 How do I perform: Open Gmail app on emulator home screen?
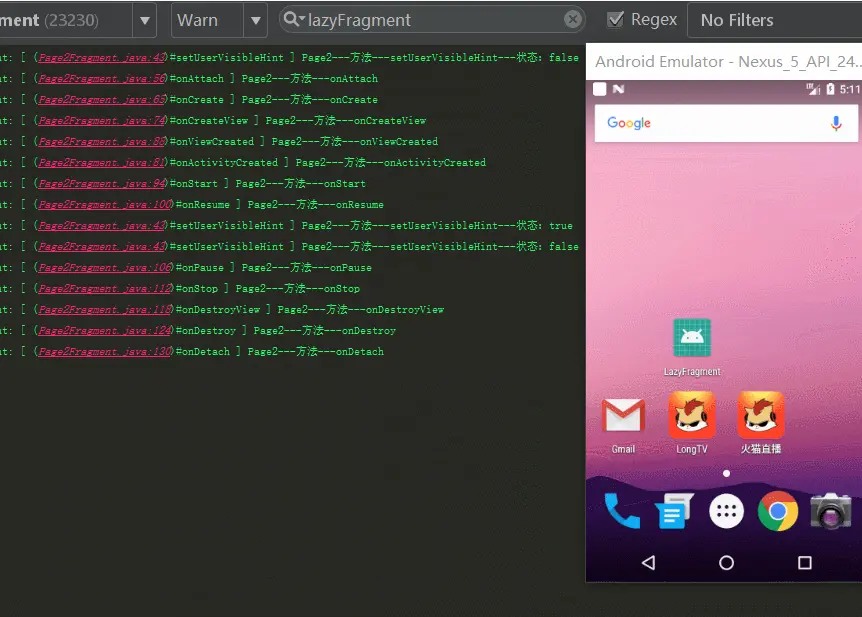(x=623, y=426)
